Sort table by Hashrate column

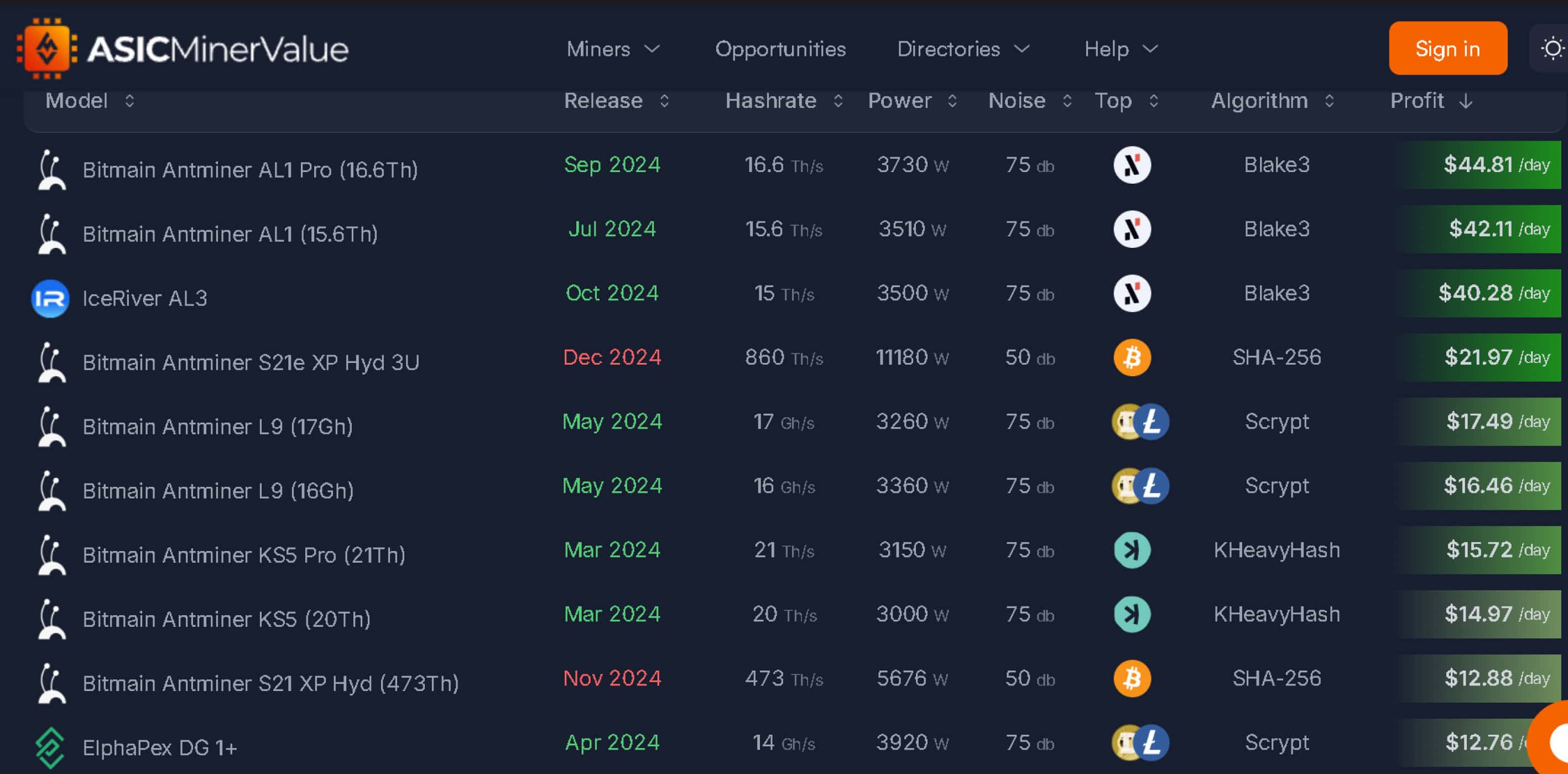[784, 101]
